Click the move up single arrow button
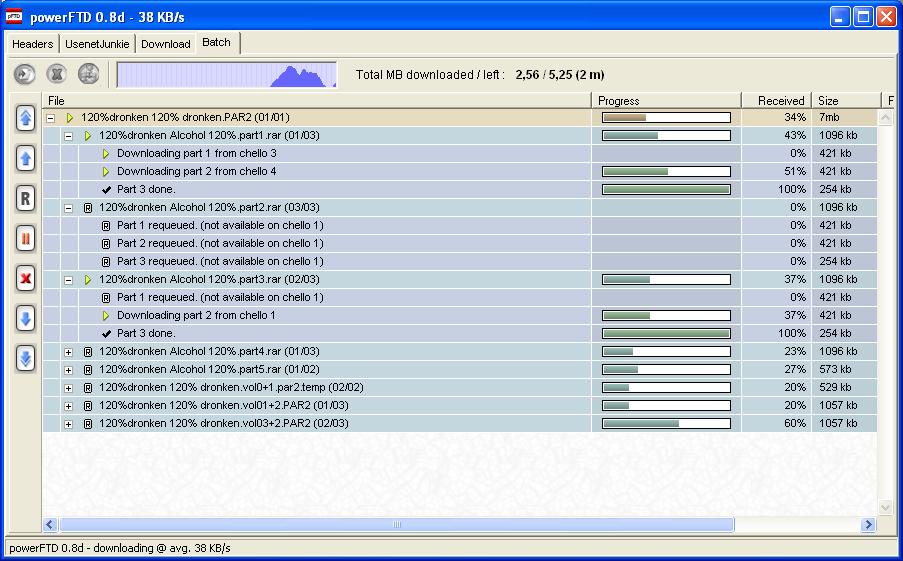Image resolution: width=903 pixels, height=561 pixels. (x=25, y=158)
